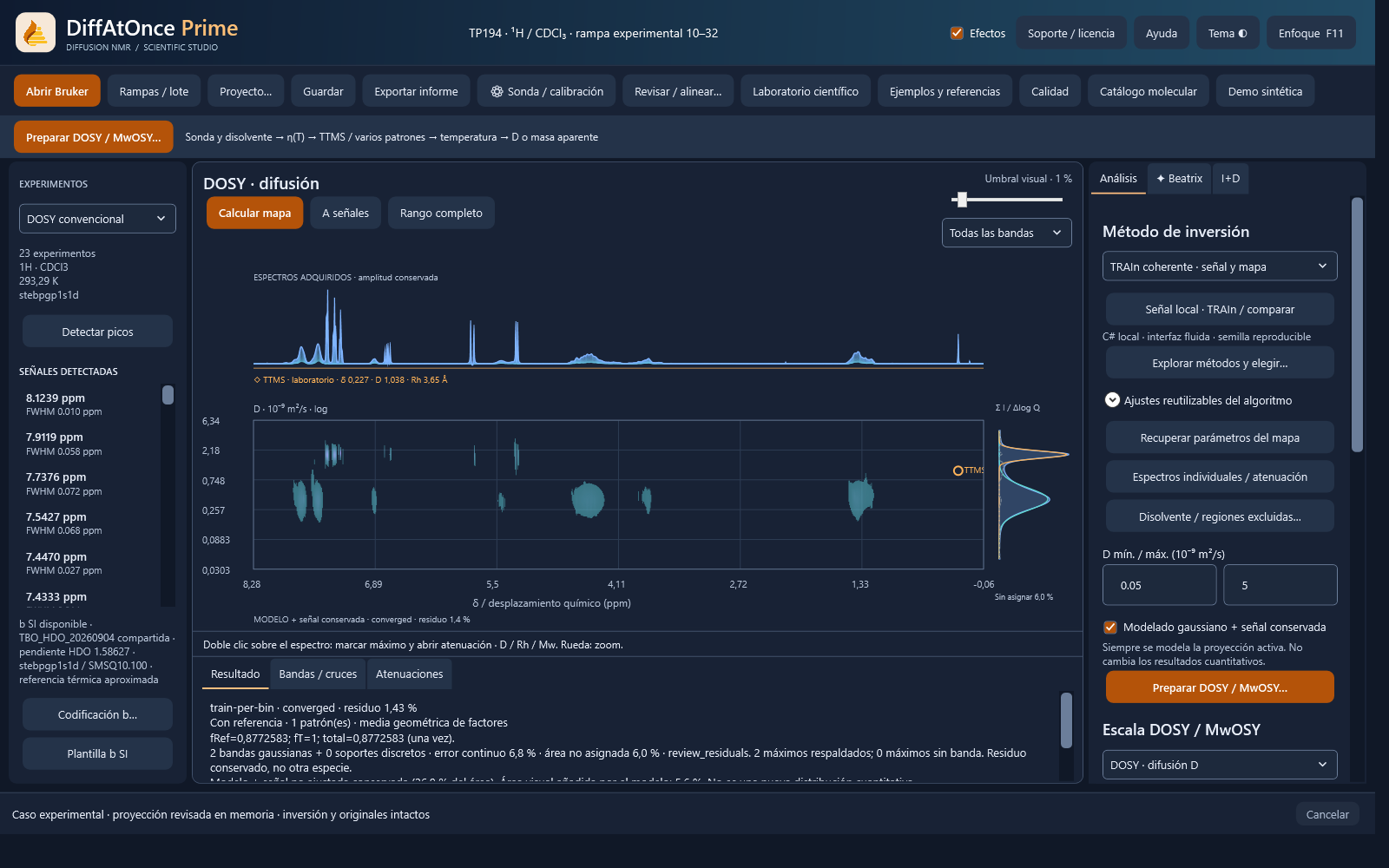1389x868 pixels.
Task: Click the Guardar button
Action: click(323, 91)
